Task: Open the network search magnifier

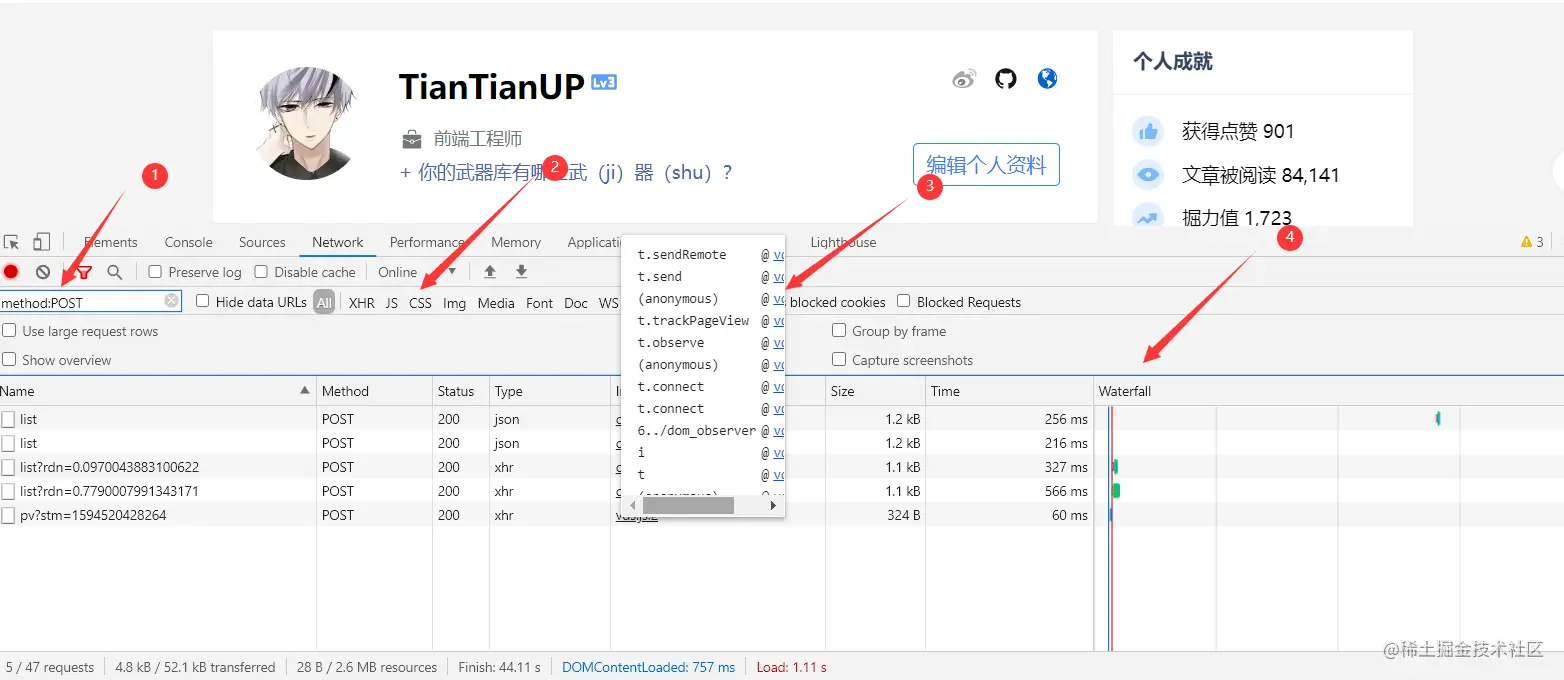Action: coord(115,272)
